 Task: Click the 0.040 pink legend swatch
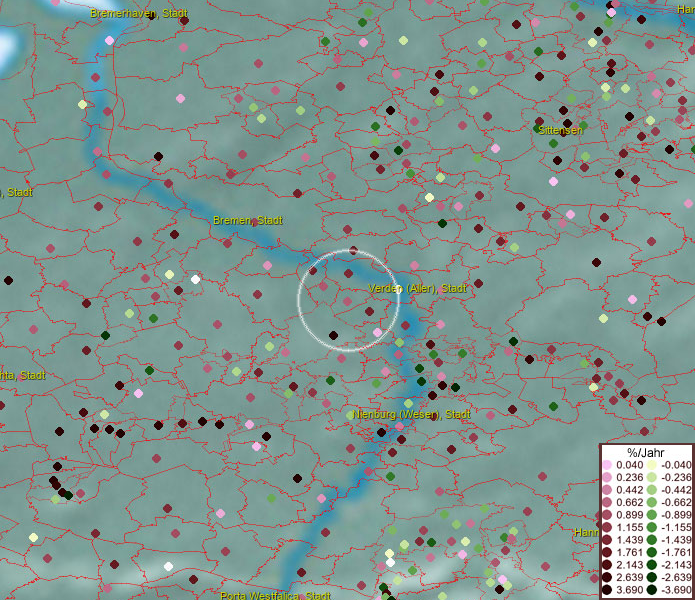pyautogui.click(x=607, y=465)
